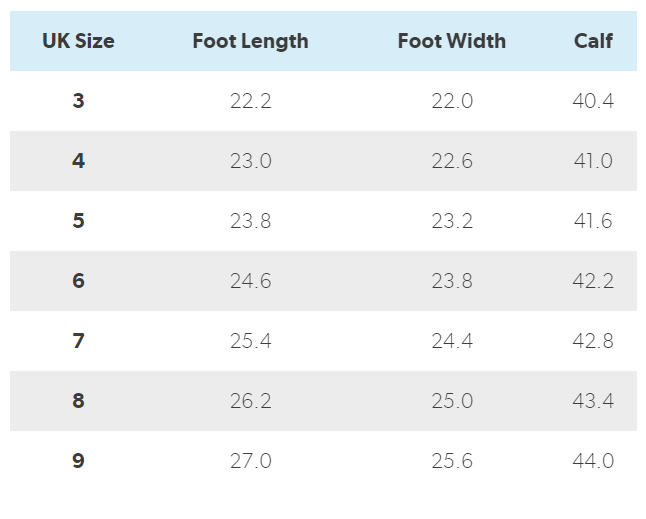Select UK size 7 row label
Screen dimensions: 646x519
78,341
